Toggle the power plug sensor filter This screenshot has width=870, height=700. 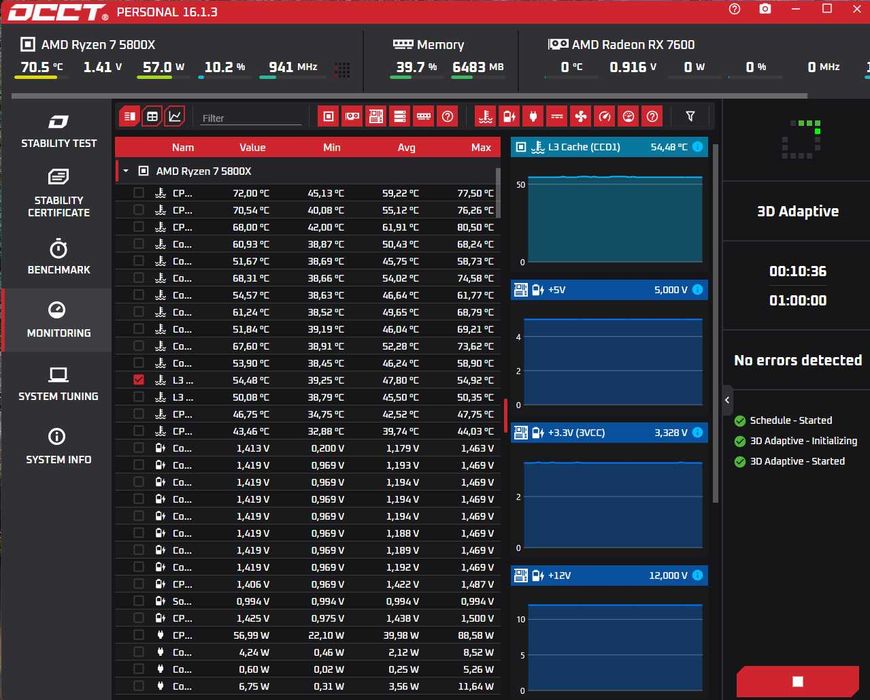pyautogui.click(x=533, y=116)
